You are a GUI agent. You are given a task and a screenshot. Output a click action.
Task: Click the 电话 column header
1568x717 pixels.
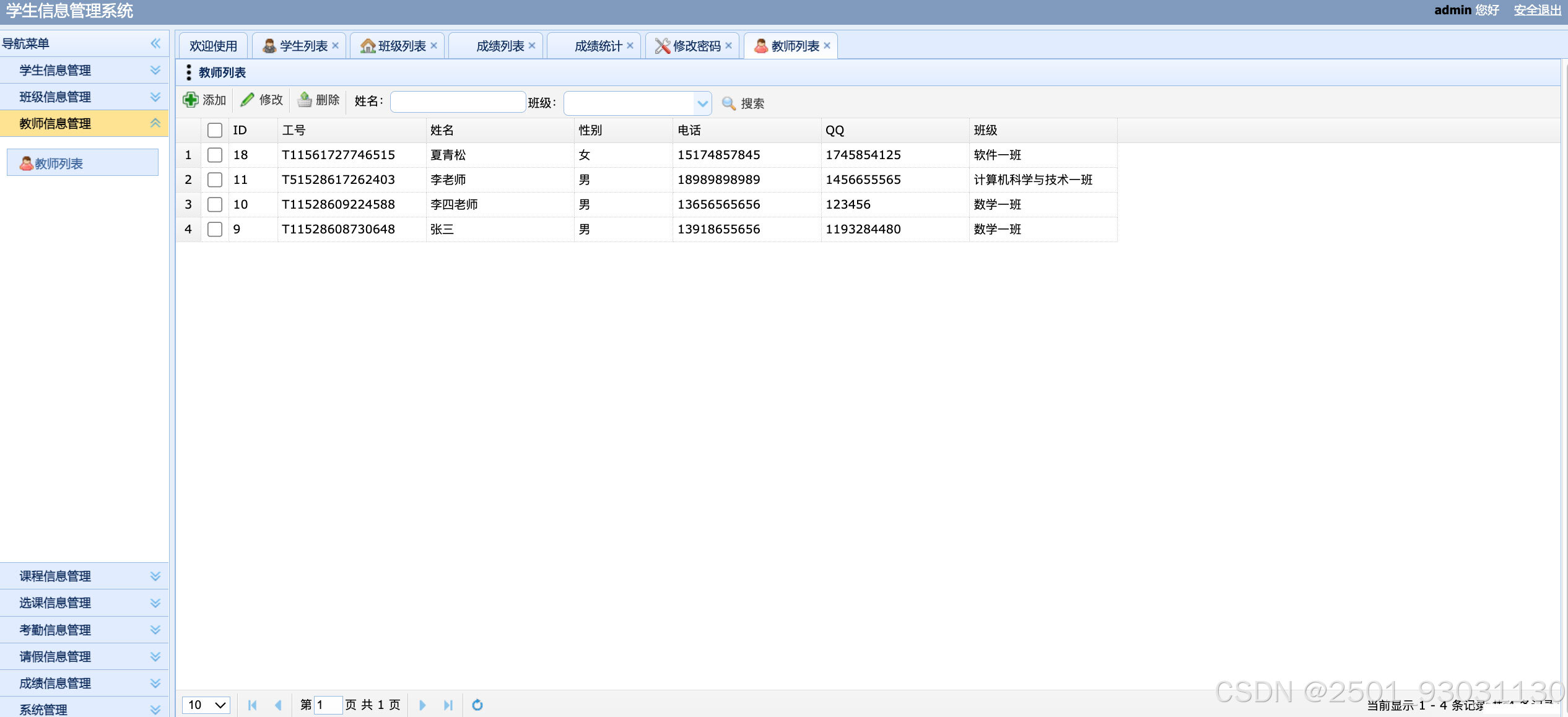[747, 130]
